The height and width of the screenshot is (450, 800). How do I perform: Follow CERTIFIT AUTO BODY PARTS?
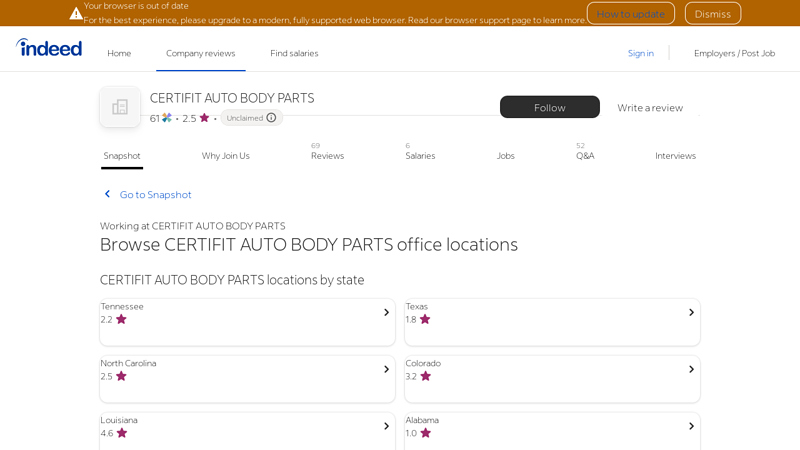549,107
